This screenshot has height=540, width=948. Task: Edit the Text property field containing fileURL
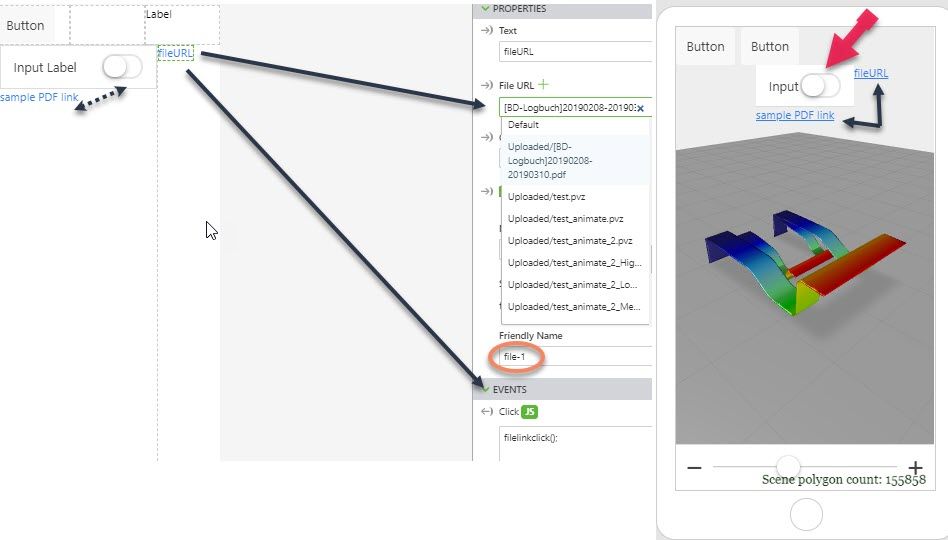click(575, 52)
